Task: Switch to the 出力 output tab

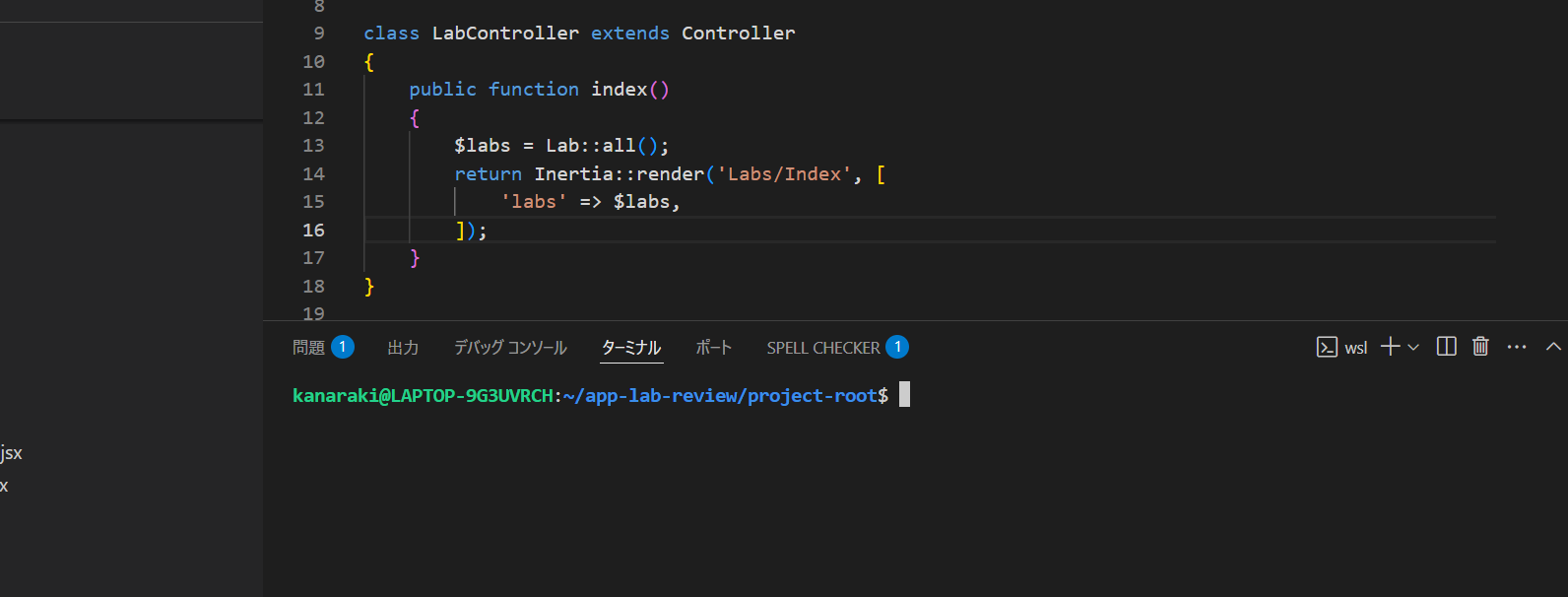Action: (403, 348)
